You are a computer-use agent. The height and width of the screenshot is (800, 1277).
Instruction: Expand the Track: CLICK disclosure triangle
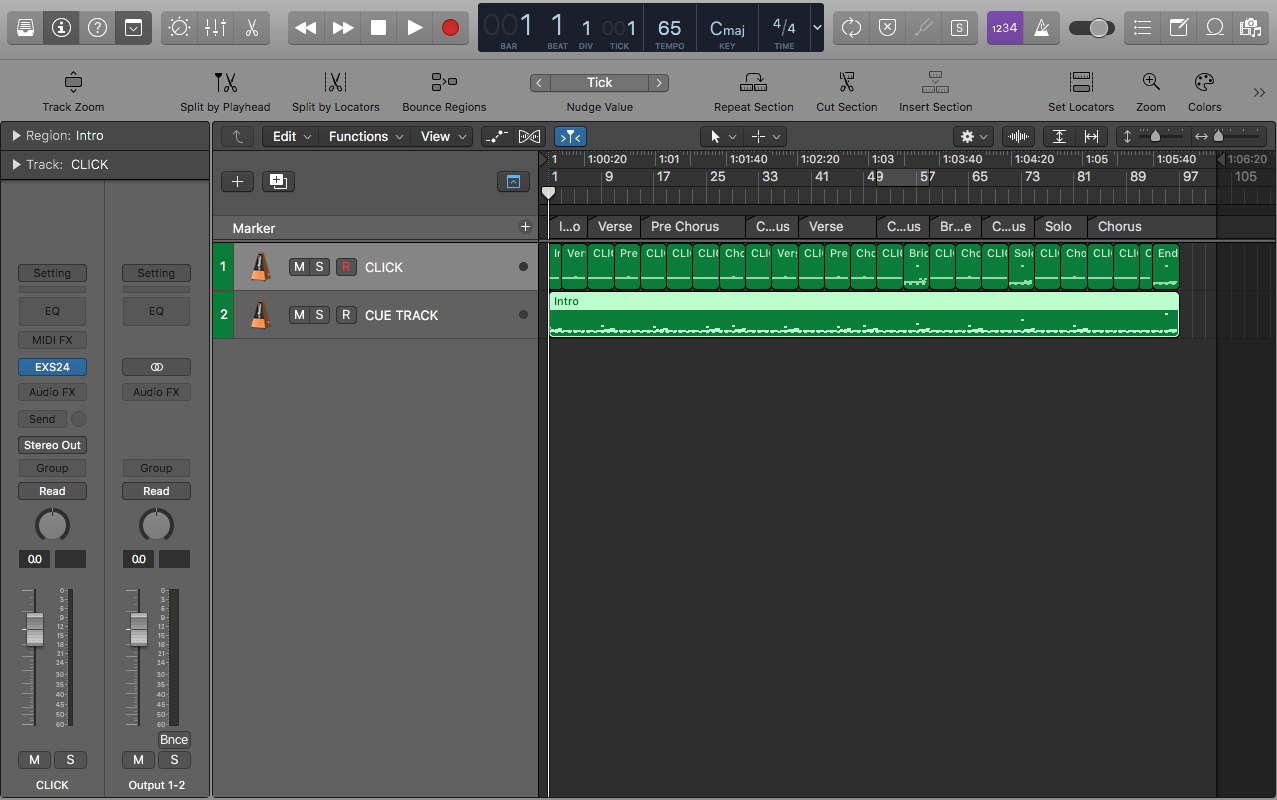[x=16, y=165]
